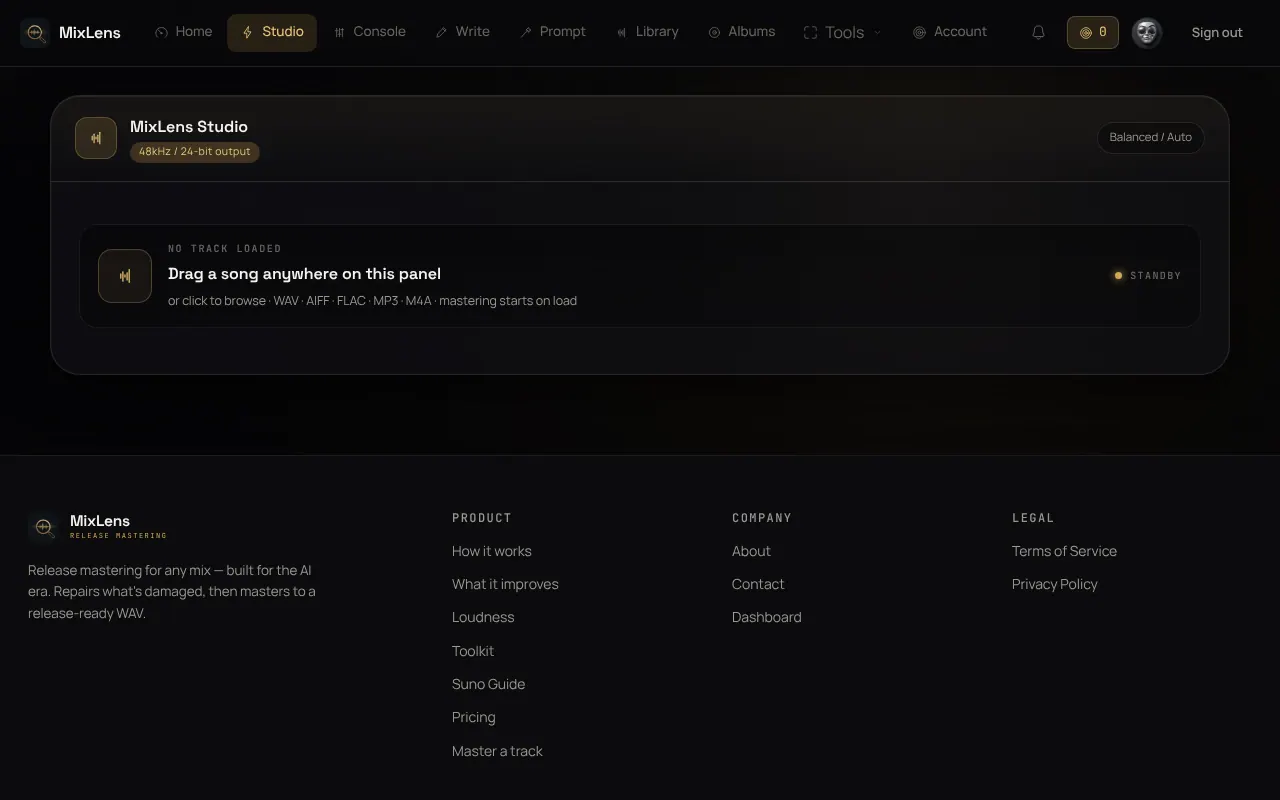Click the credits coin counter showing 0
Viewport: 1280px width, 800px height.
1092,33
